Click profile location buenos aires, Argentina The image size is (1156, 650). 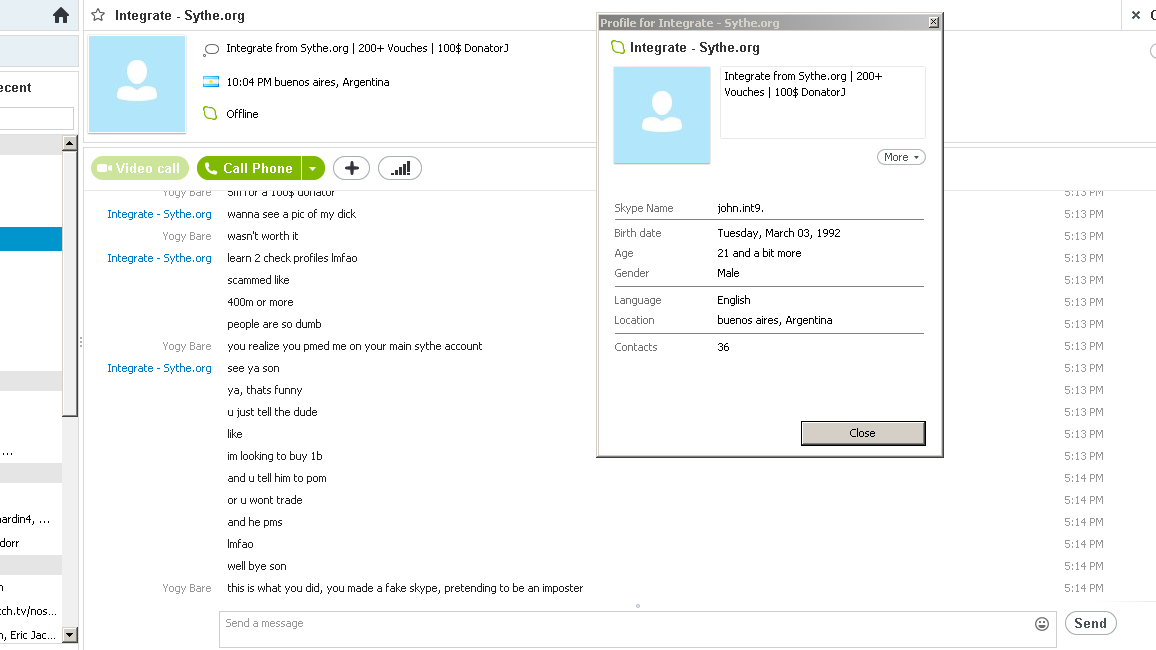point(775,320)
